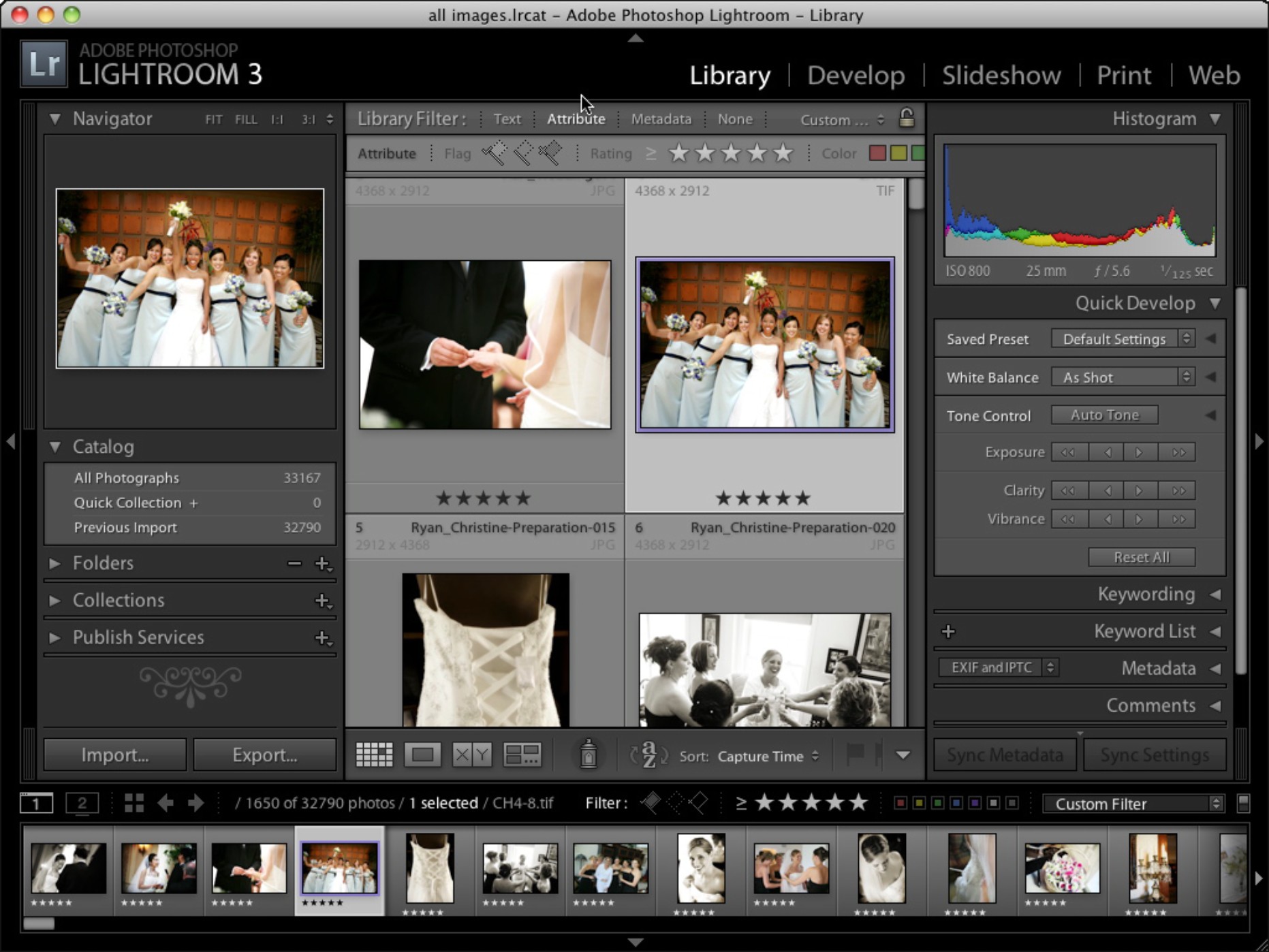Select All Photographs in Catalog
Viewport: 1269px width, 952px height.
click(x=191, y=478)
